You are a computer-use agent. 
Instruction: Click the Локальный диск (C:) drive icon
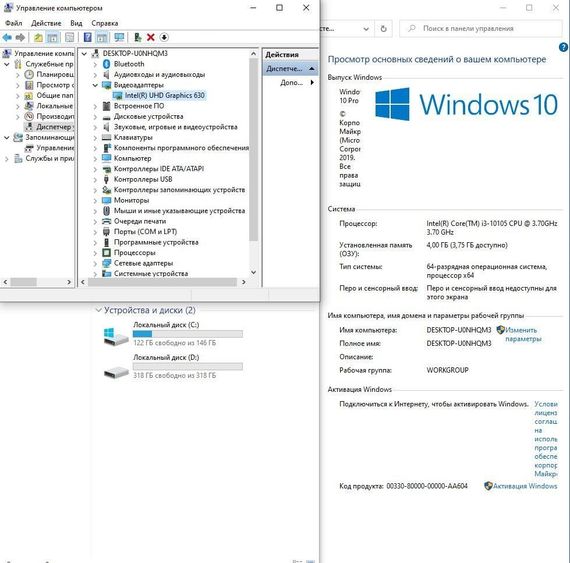pos(116,337)
